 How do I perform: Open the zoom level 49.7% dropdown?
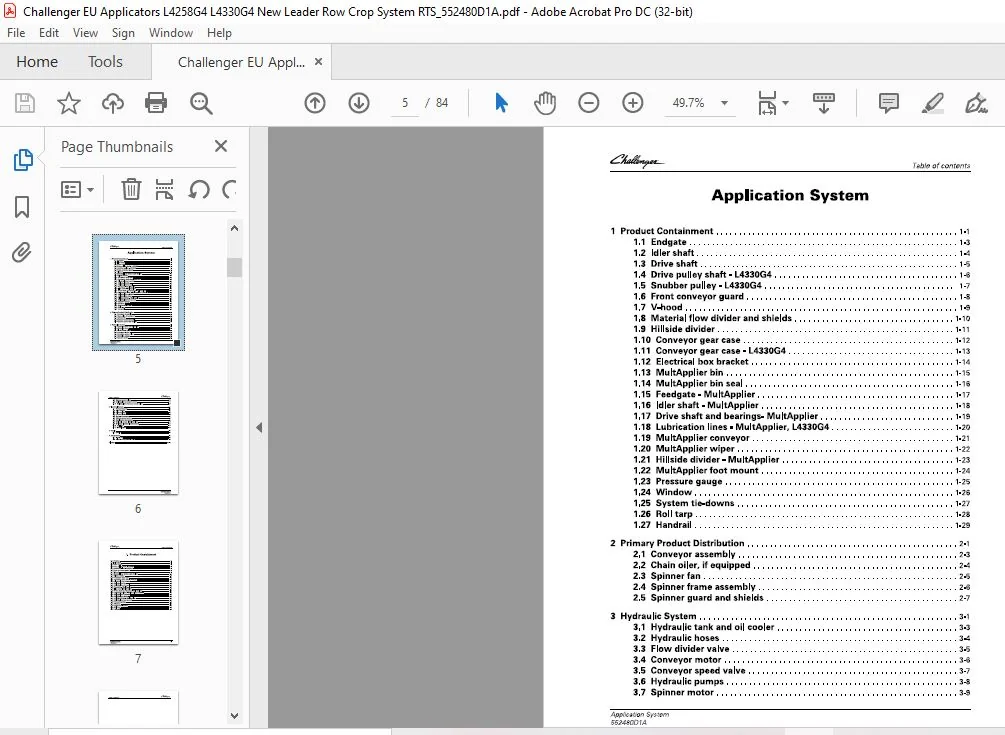pyautogui.click(x=724, y=103)
